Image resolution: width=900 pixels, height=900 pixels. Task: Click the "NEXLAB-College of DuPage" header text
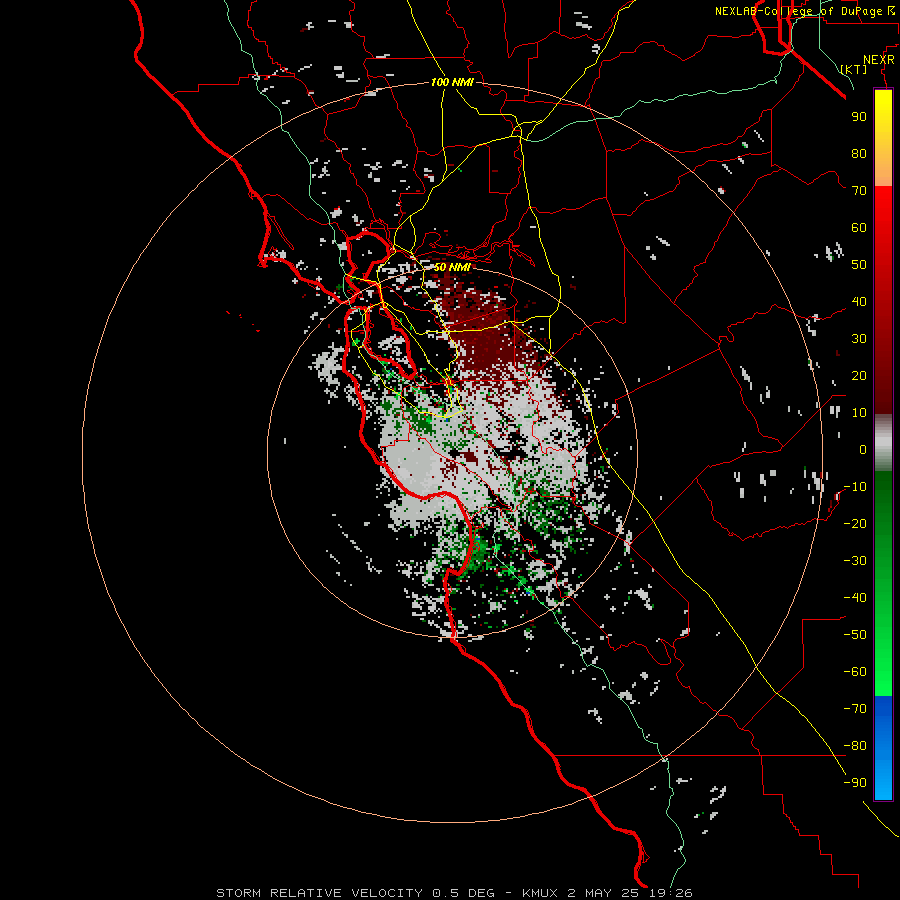[798, 11]
